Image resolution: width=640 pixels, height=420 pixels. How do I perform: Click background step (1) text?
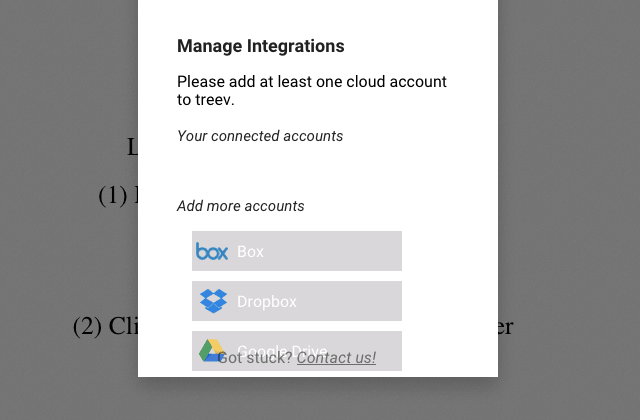117,194
